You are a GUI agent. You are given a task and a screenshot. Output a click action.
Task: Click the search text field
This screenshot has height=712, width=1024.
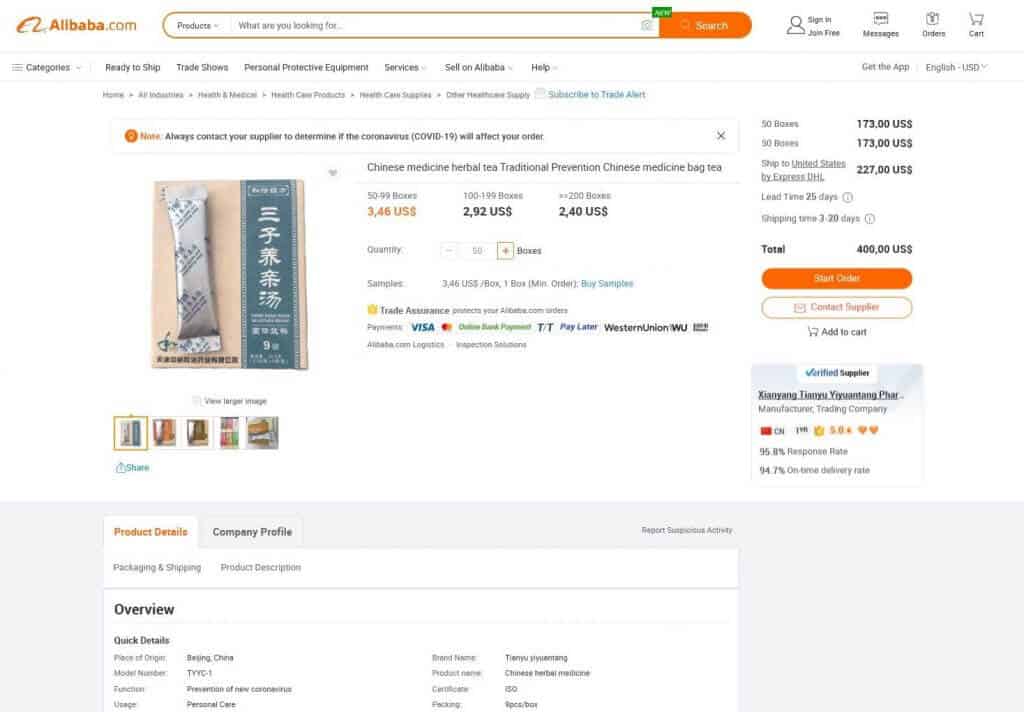click(434, 25)
